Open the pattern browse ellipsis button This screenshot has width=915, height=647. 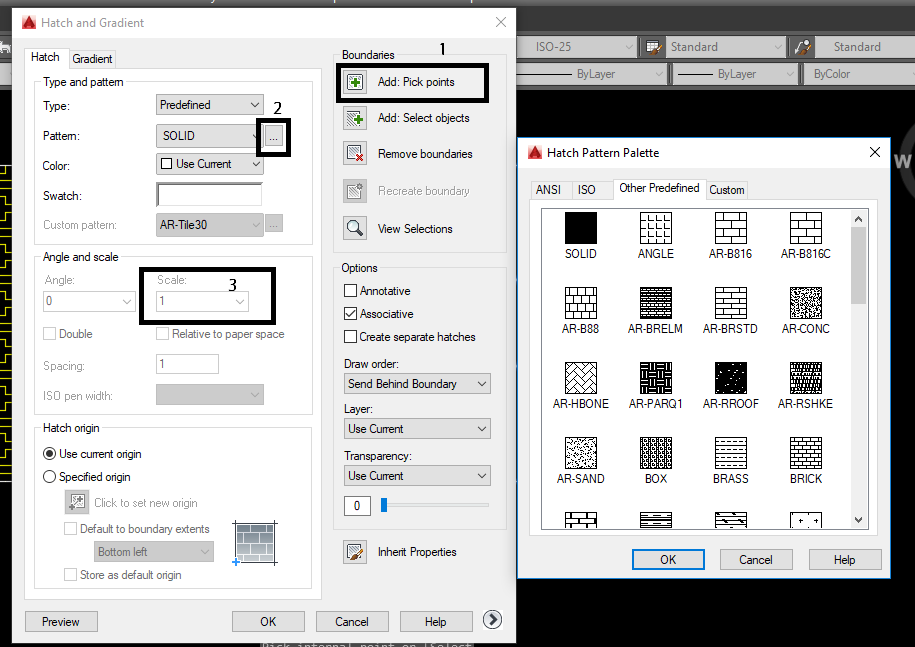(x=272, y=135)
